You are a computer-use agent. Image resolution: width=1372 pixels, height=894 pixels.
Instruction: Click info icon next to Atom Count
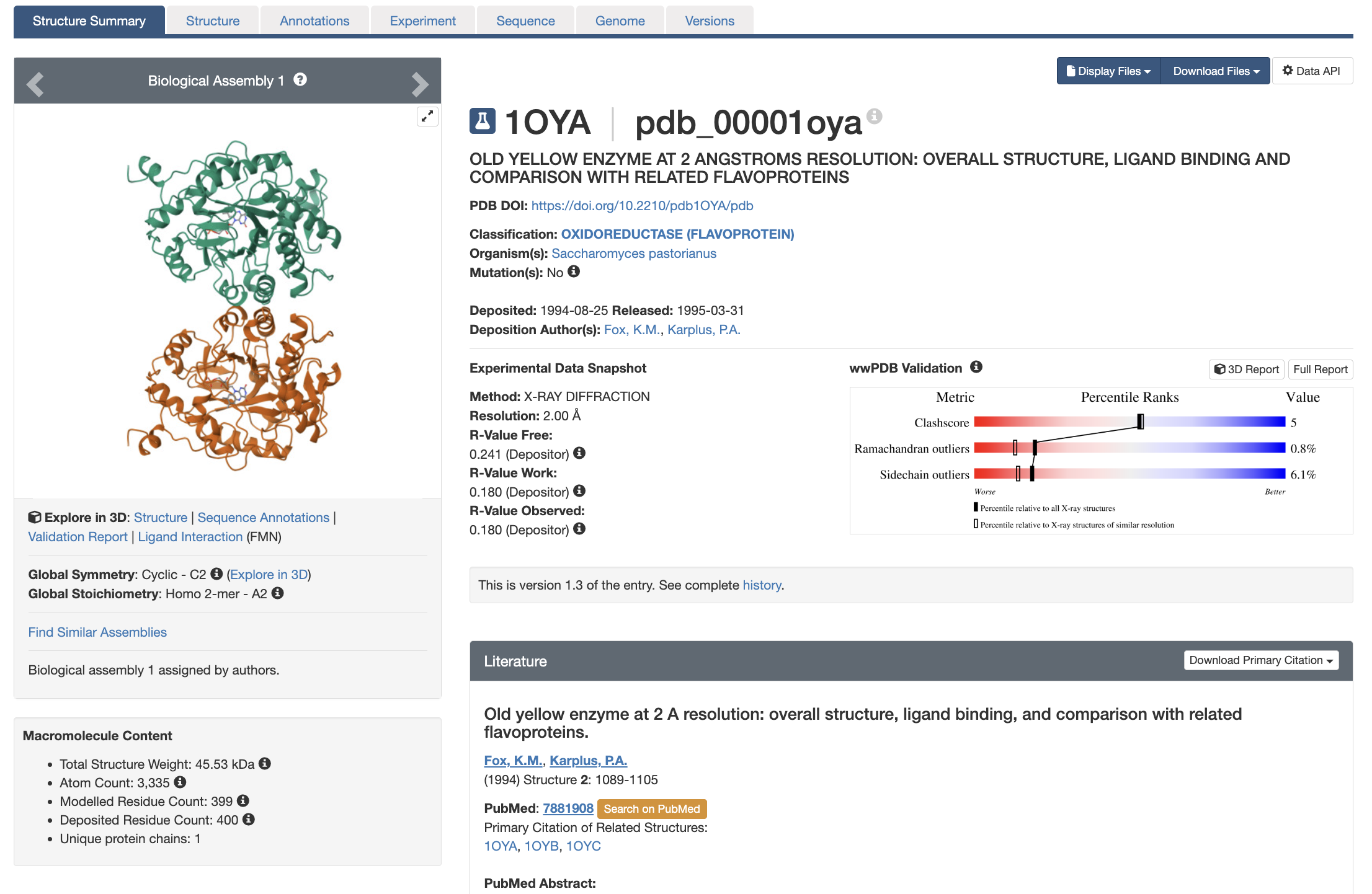pyautogui.click(x=180, y=782)
